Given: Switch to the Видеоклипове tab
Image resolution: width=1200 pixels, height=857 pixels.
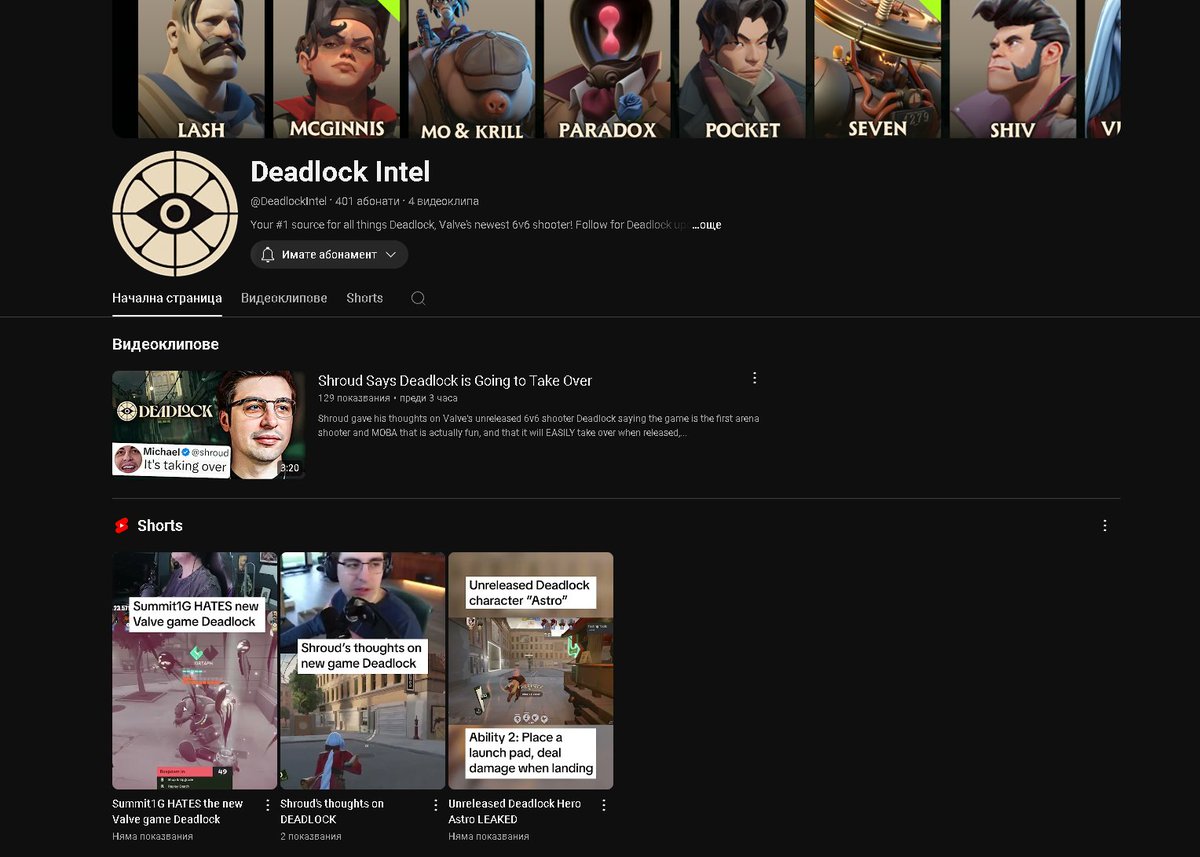Looking at the screenshot, I should (284, 298).
